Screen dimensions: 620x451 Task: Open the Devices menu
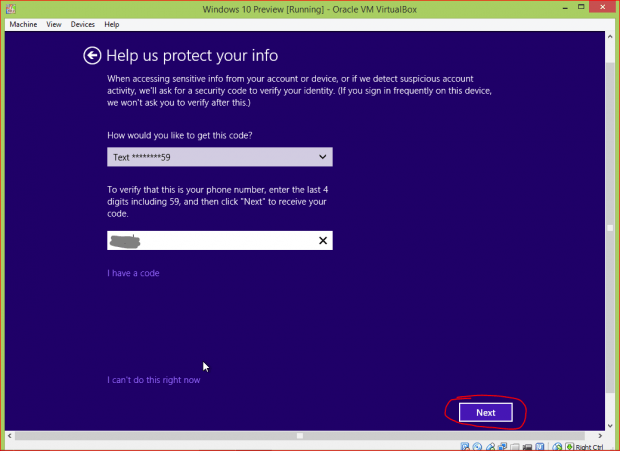click(83, 25)
